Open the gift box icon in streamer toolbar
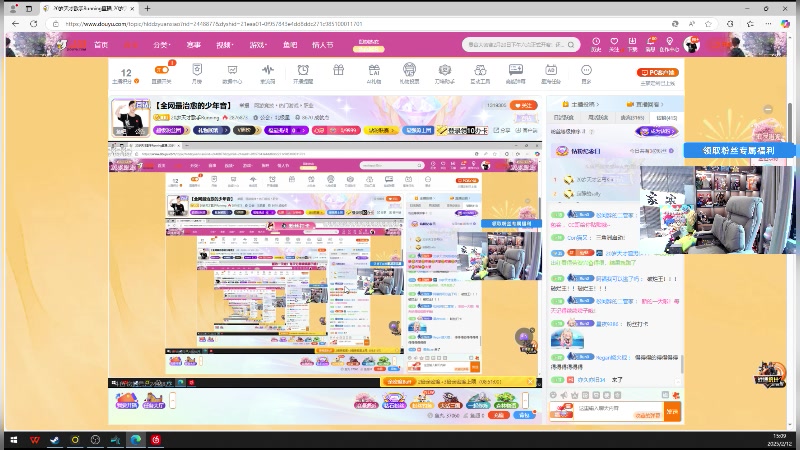 (338, 70)
